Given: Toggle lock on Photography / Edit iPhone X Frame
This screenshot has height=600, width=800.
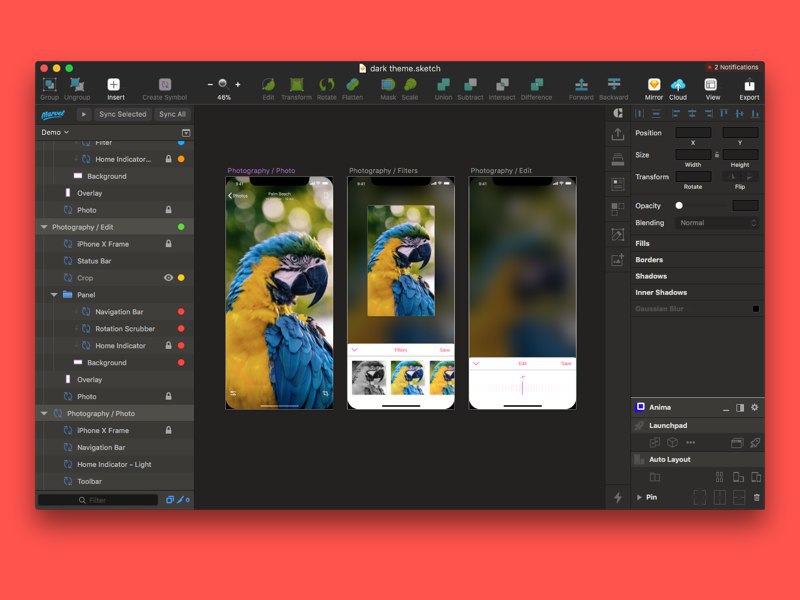Looking at the screenshot, I should click(168, 244).
